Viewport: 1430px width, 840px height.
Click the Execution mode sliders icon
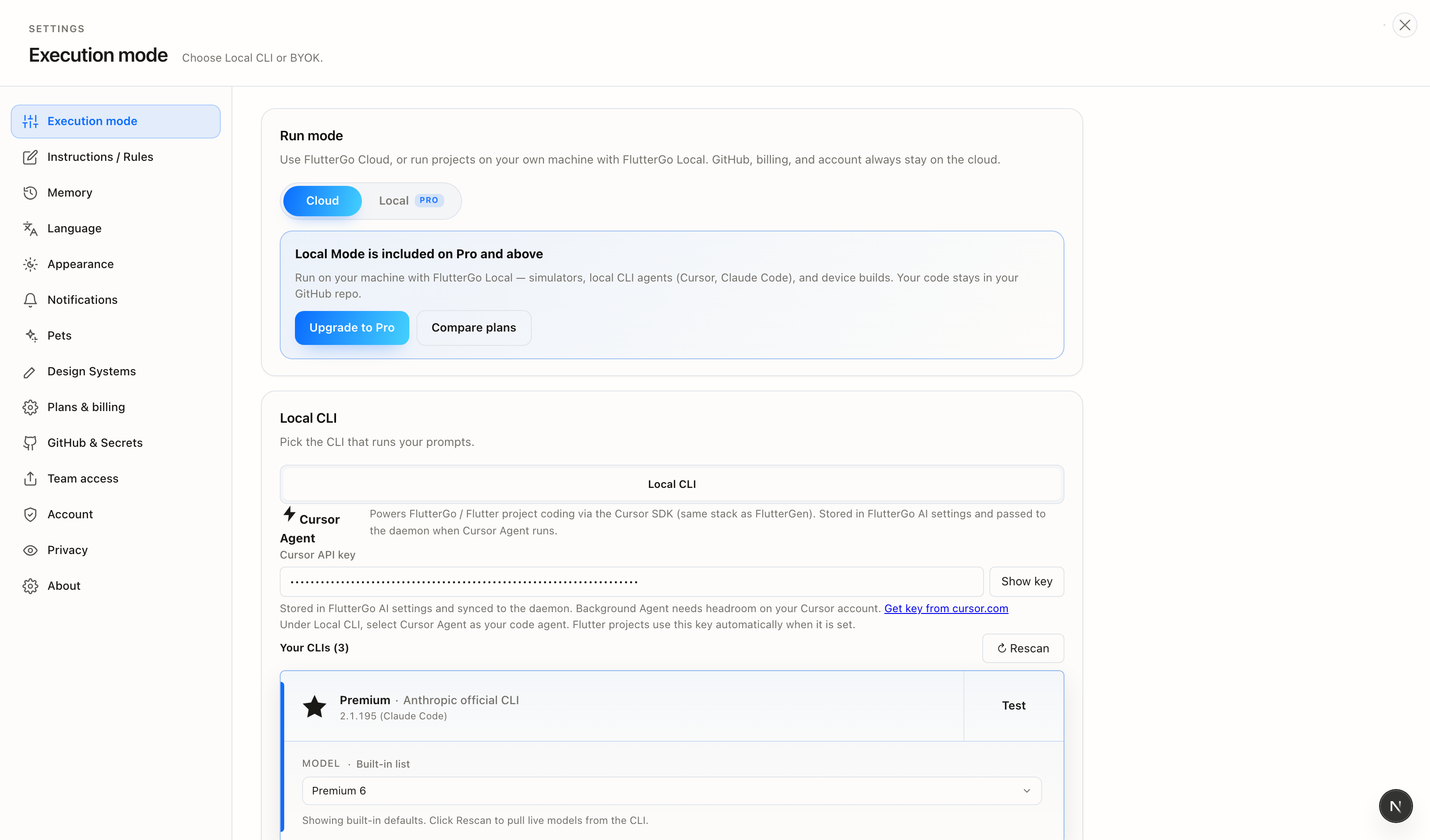(x=30, y=122)
